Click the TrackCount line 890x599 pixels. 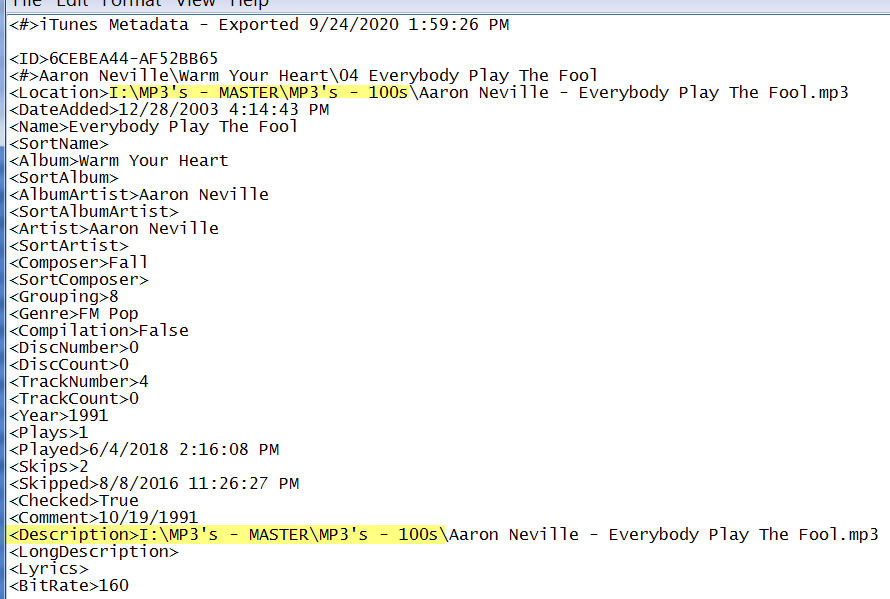[74, 399]
